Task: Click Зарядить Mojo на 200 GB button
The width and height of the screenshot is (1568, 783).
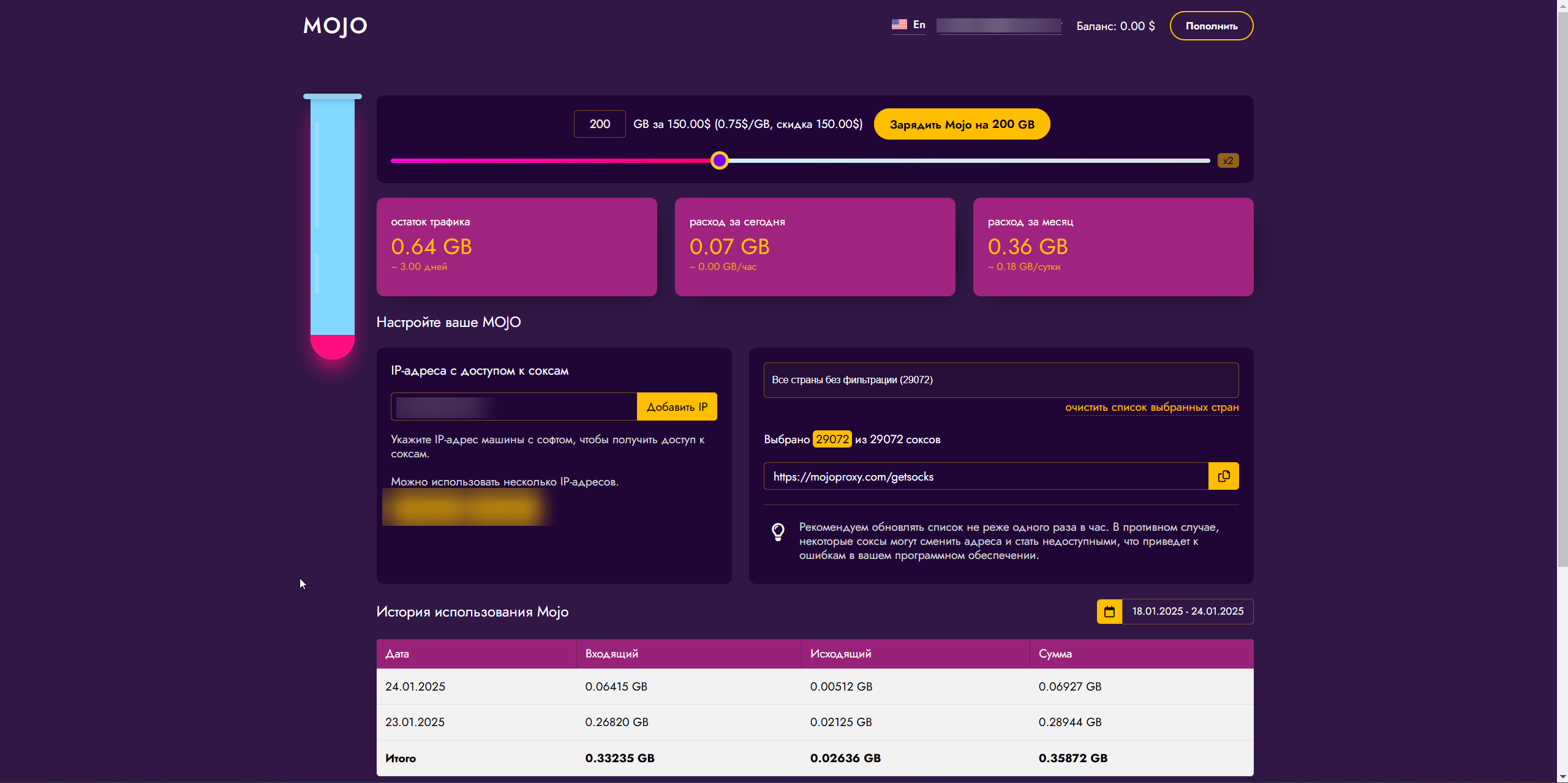Action: coord(962,124)
